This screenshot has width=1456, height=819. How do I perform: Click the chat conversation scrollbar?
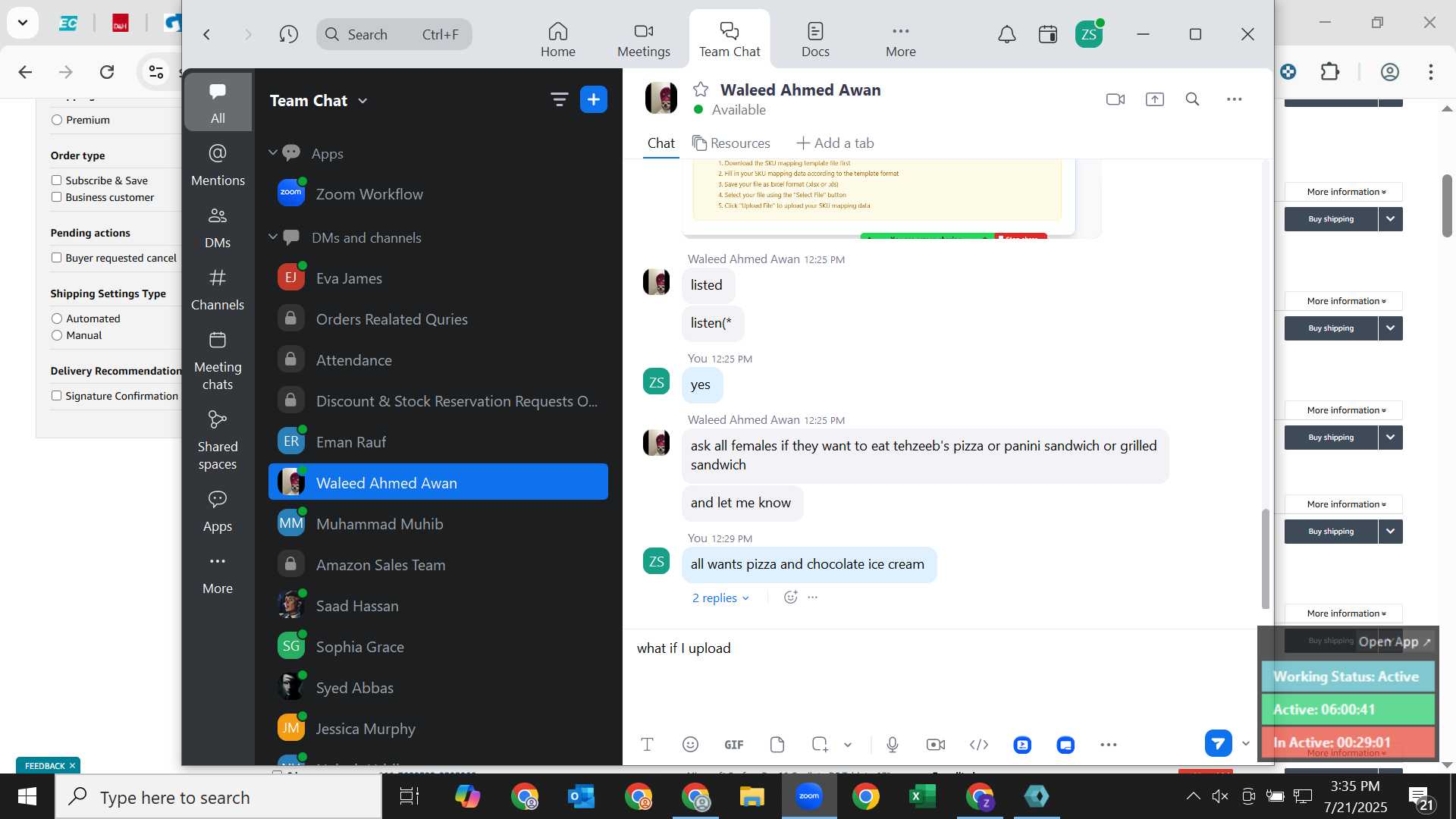click(1265, 558)
